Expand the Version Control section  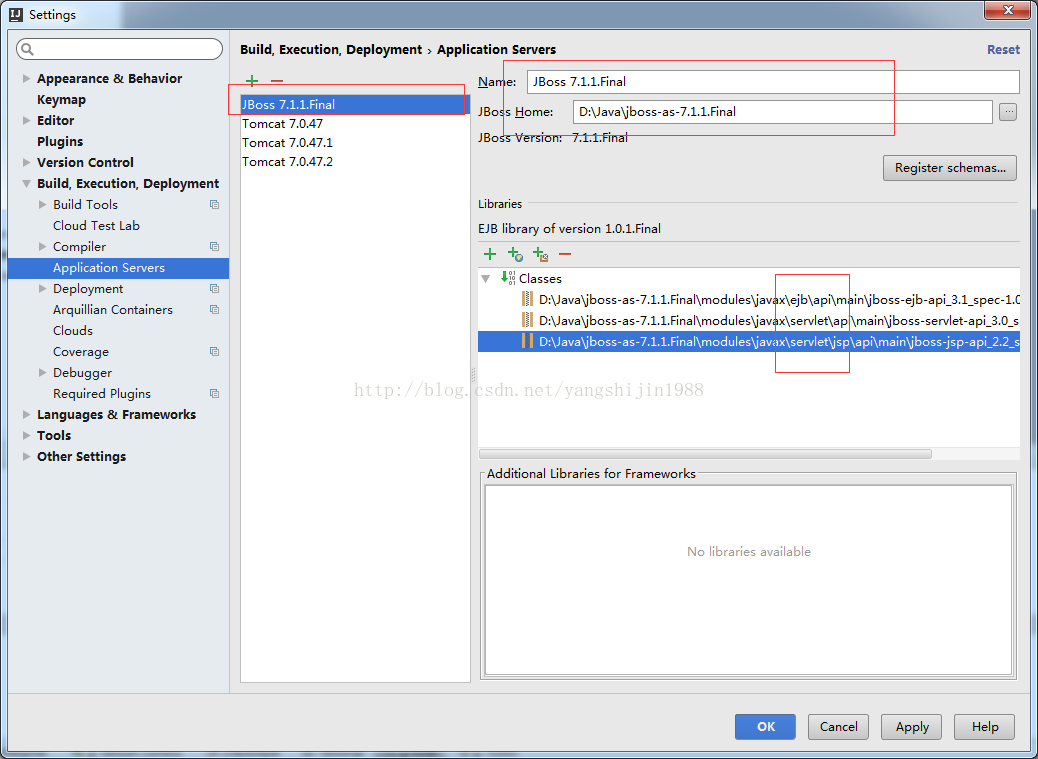coord(26,162)
